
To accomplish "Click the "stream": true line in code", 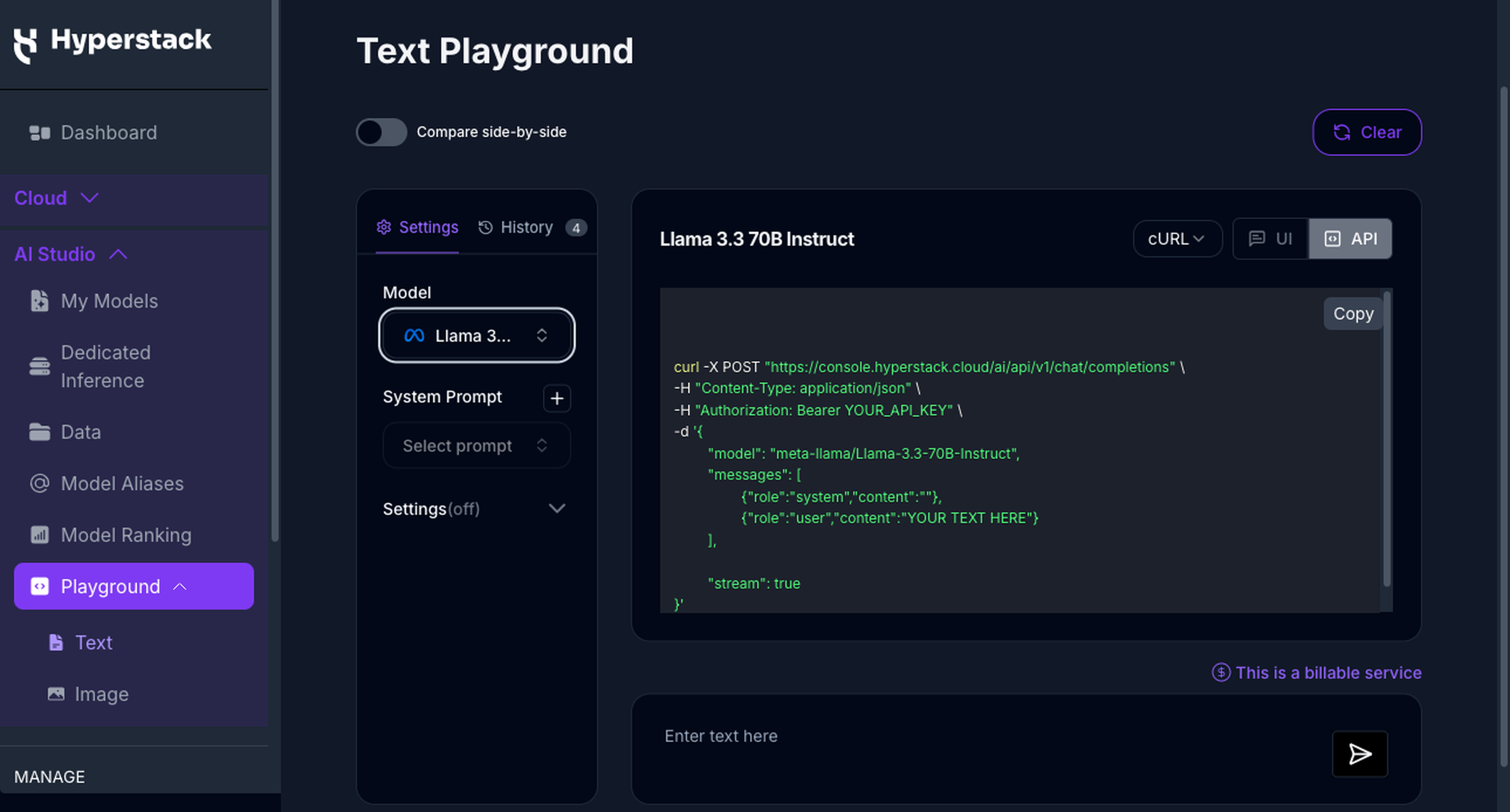I will [754, 583].
